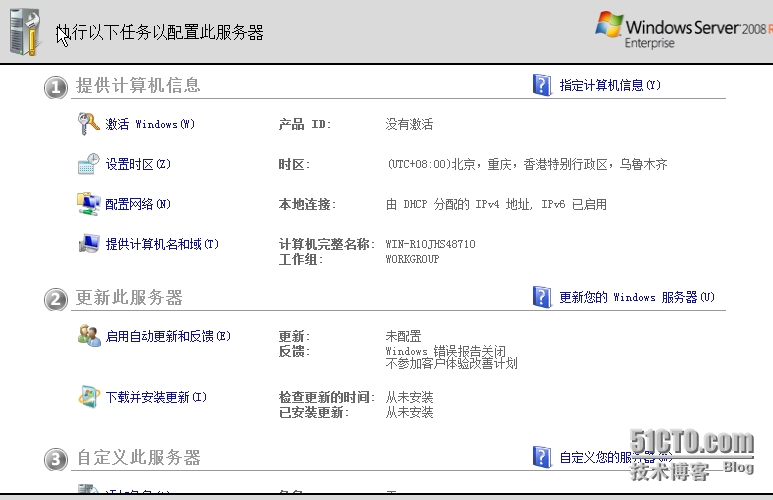773x500 pixels.
Task: Click the Windows Update icon beside 下载并安装更新
Action: [89, 396]
